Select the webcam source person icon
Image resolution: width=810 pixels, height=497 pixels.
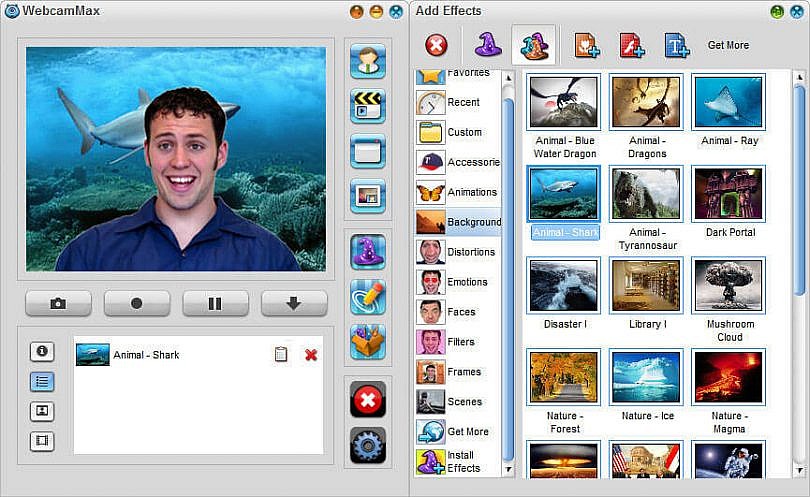pyautogui.click(x=368, y=61)
